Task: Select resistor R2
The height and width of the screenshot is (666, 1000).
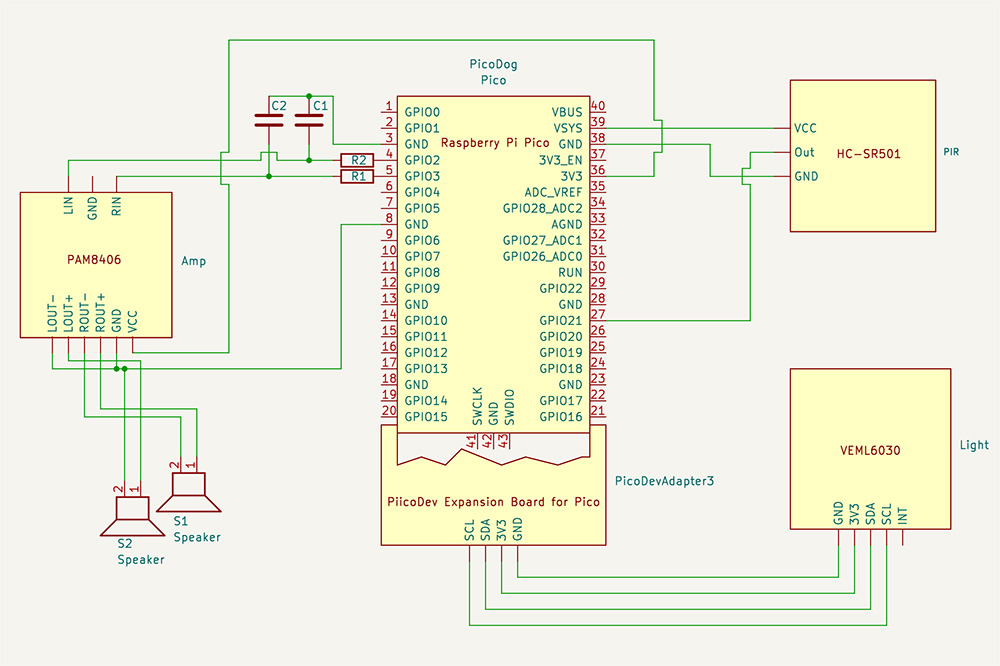Action: coord(356,160)
